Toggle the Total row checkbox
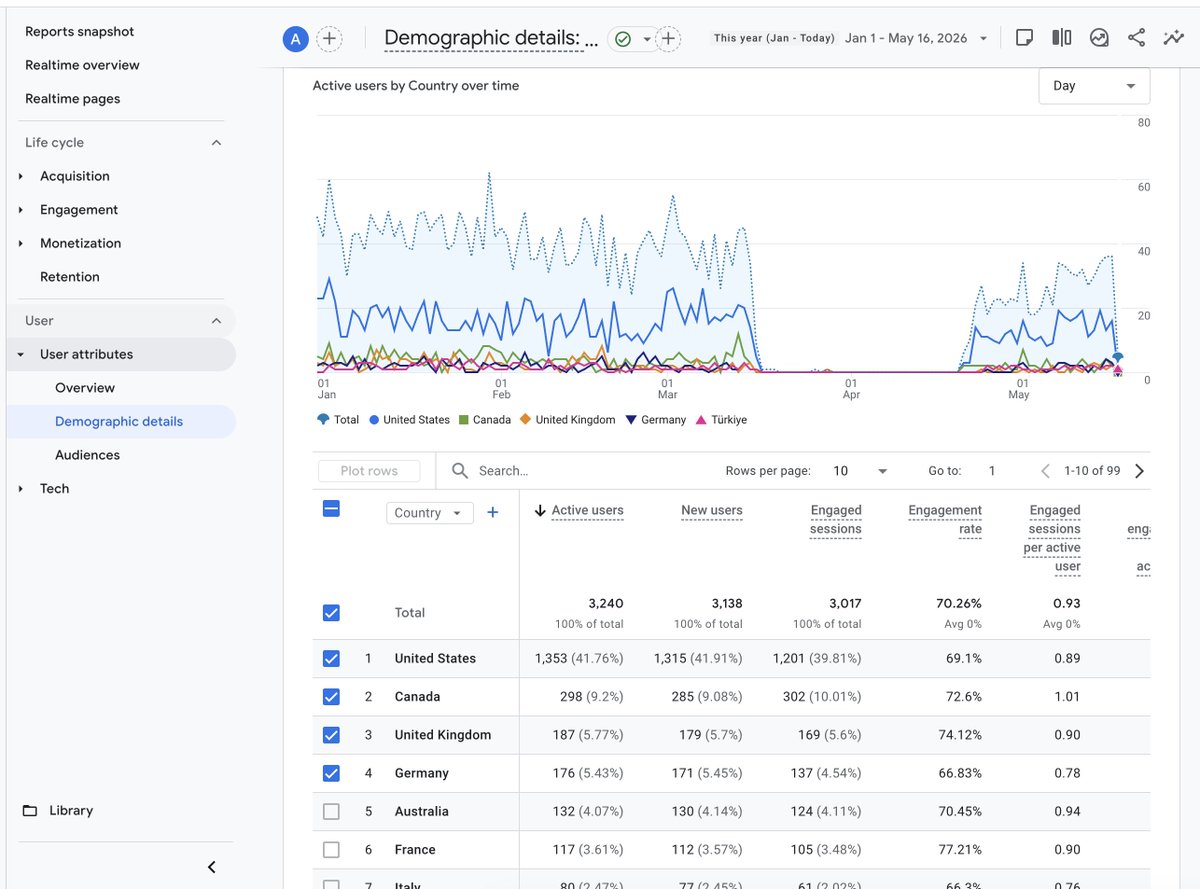This screenshot has height=889, width=1200. (331, 613)
